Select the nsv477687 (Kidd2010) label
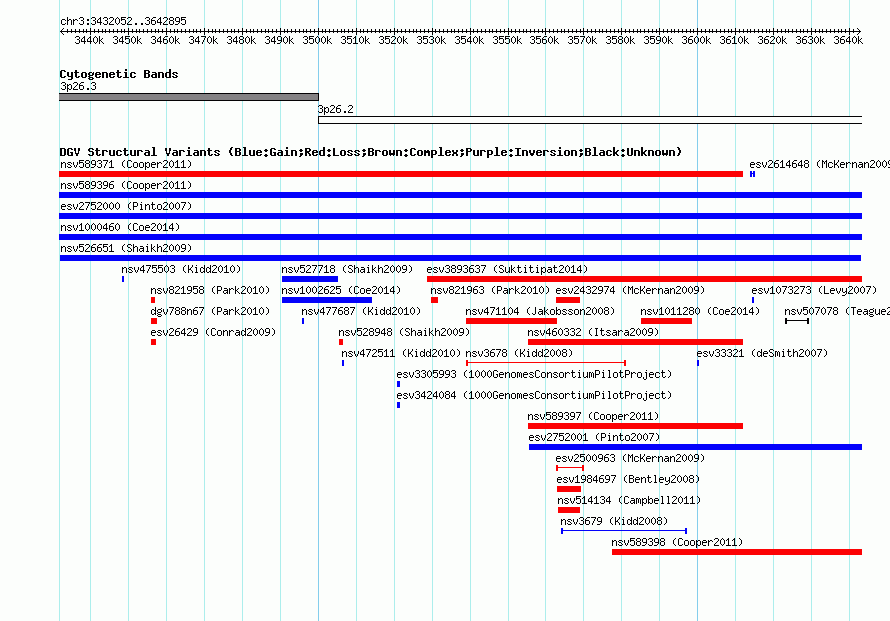The image size is (890, 621). coord(361,311)
